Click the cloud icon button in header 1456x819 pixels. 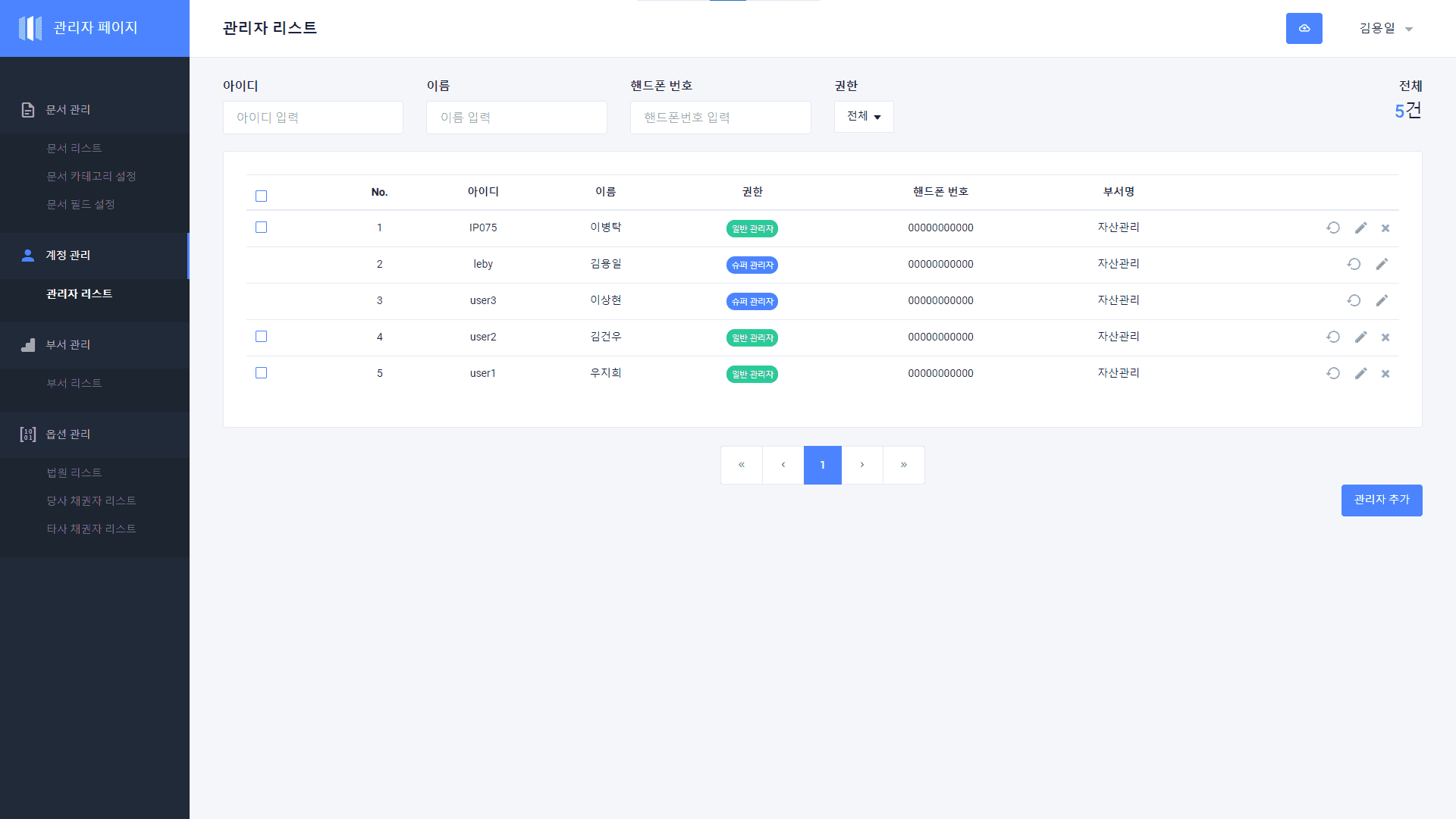1304,28
